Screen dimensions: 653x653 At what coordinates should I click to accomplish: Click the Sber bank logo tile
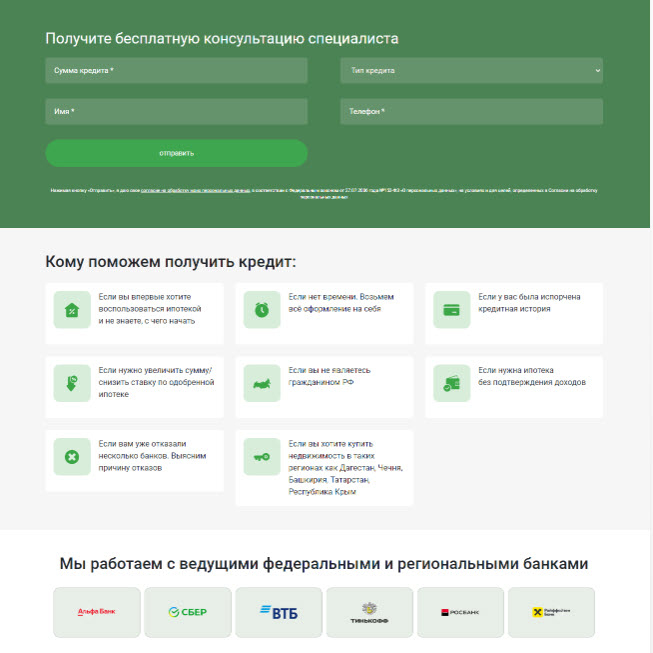(x=188, y=612)
